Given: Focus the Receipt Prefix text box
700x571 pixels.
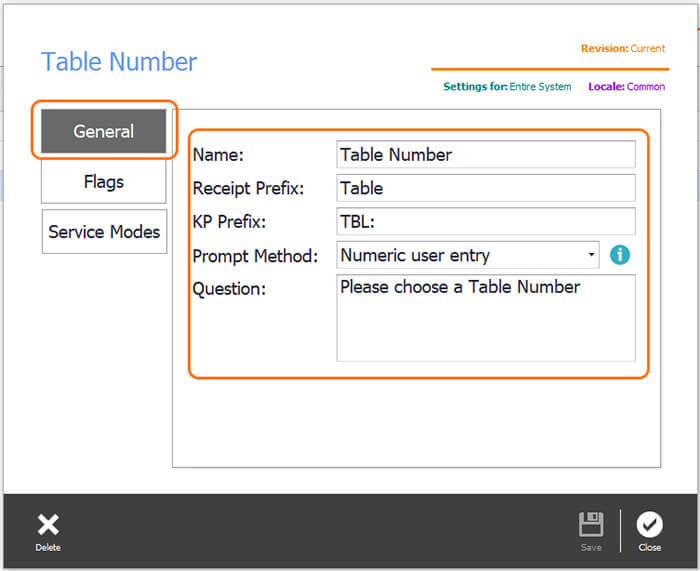Looking at the screenshot, I should point(485,188).
